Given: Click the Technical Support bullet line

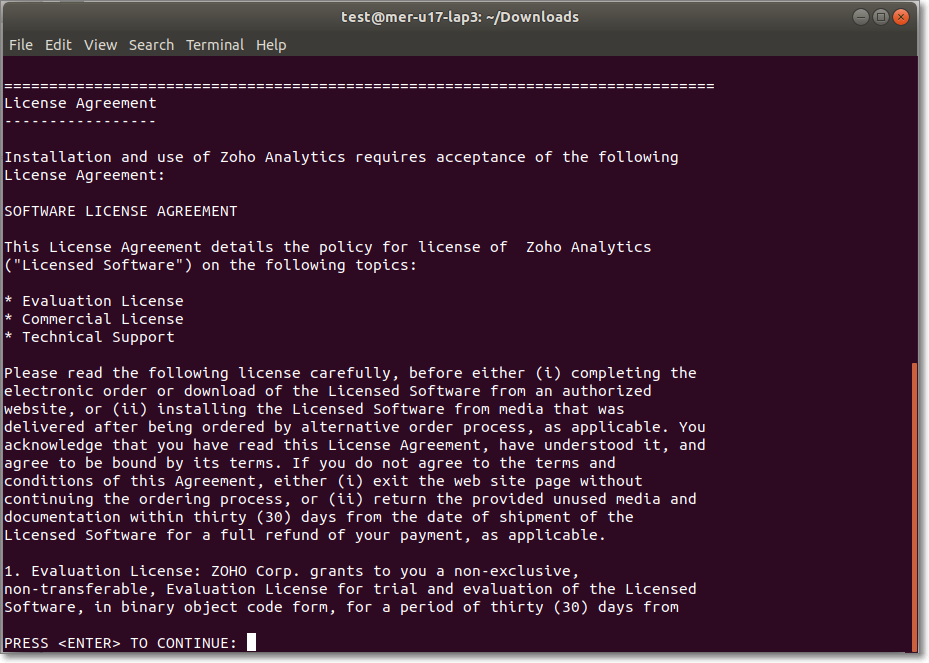Looking at the screenshot, I should click(89, 337).
